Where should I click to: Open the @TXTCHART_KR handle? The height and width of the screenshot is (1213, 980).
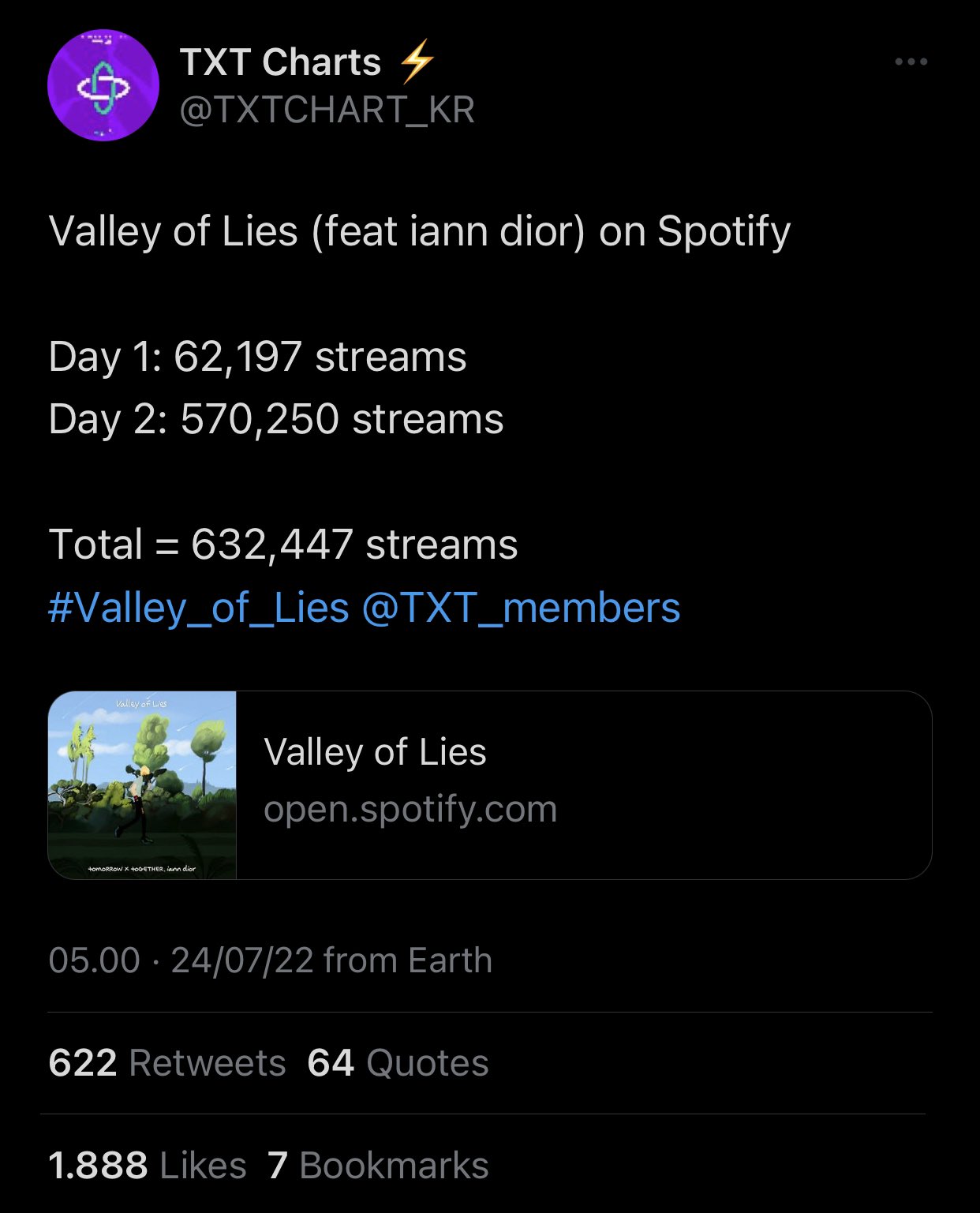click(327, 110)
